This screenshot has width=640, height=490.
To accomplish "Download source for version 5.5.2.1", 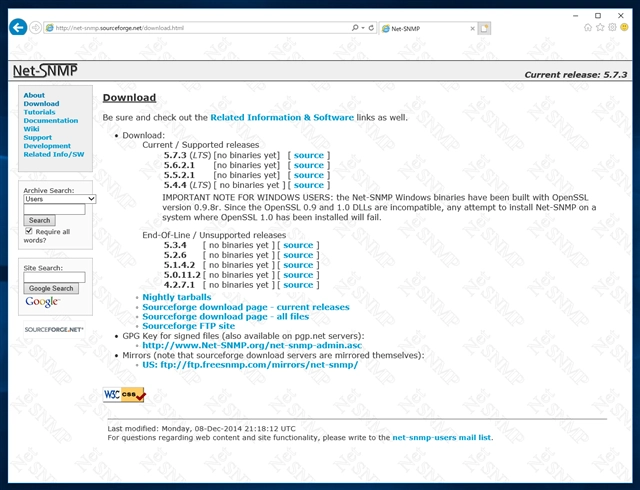I will (309, 175).
